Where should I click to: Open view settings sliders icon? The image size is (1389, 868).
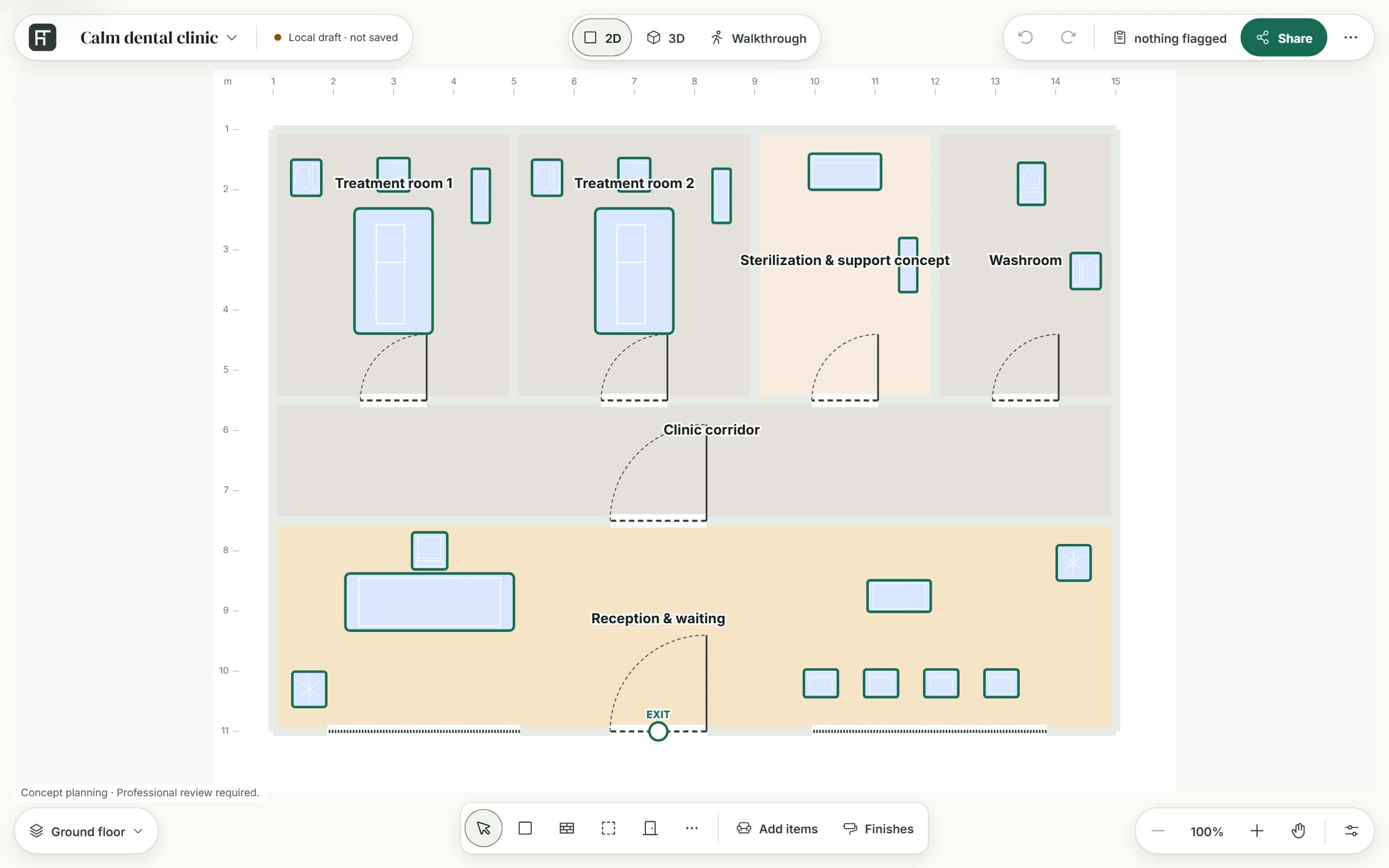pos(1351,831)
